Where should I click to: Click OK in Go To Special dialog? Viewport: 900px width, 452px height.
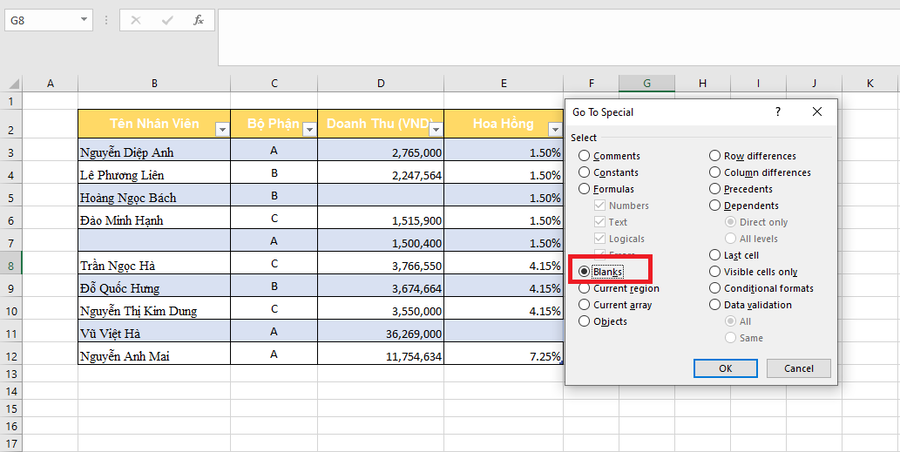click(x=726, y=369)
